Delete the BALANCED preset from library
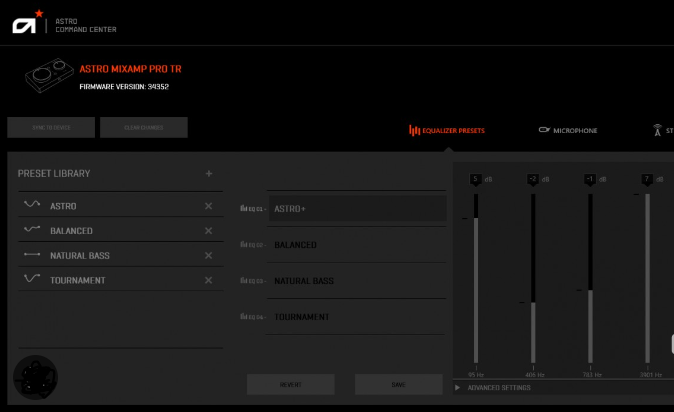674x412 pixels. (208, 231)
